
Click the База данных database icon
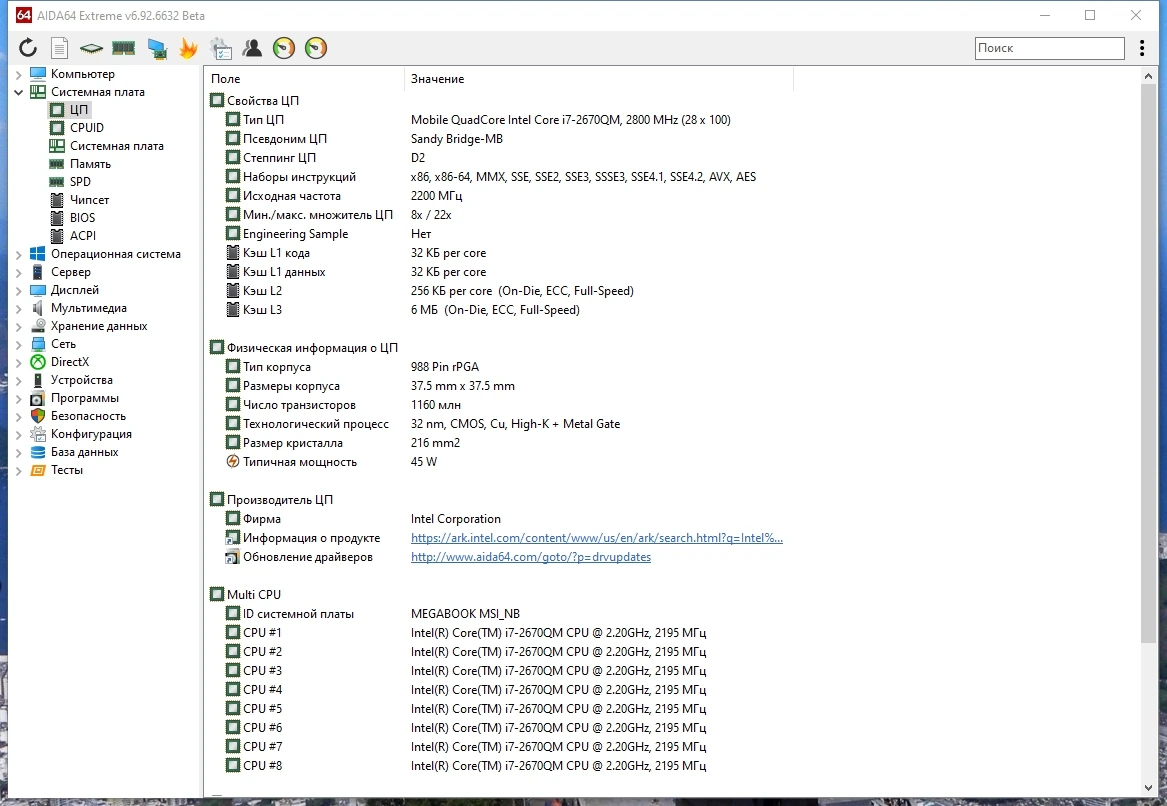(x=38, y=452)
